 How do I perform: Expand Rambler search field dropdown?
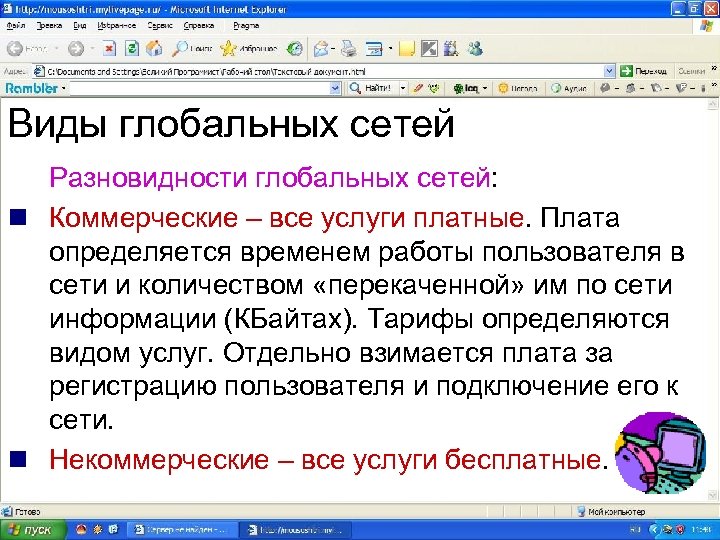[336, 88]
